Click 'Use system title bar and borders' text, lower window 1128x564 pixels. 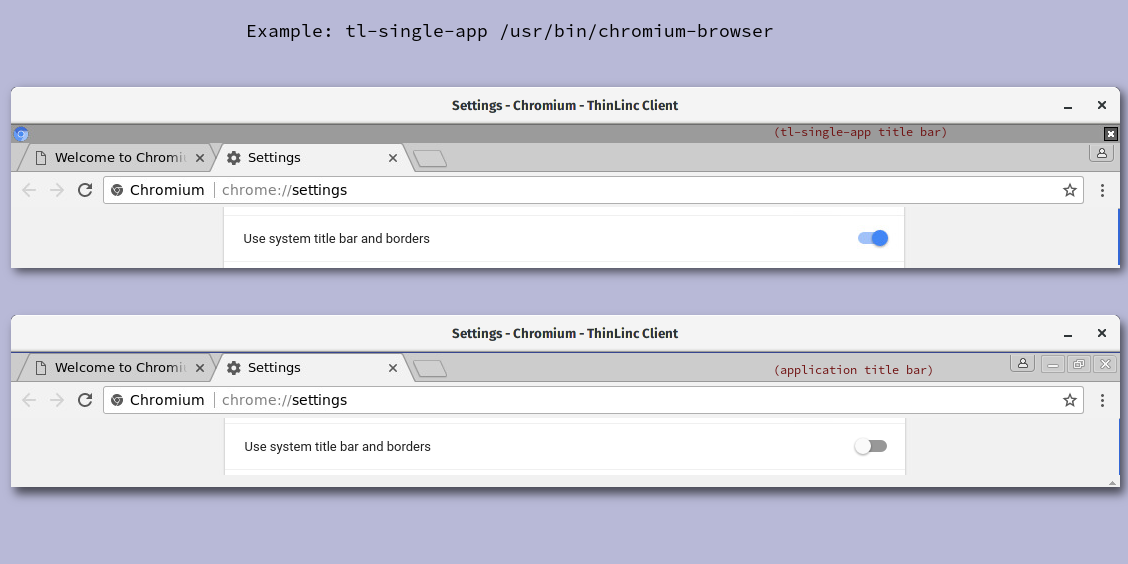click(x=337, y=446)
